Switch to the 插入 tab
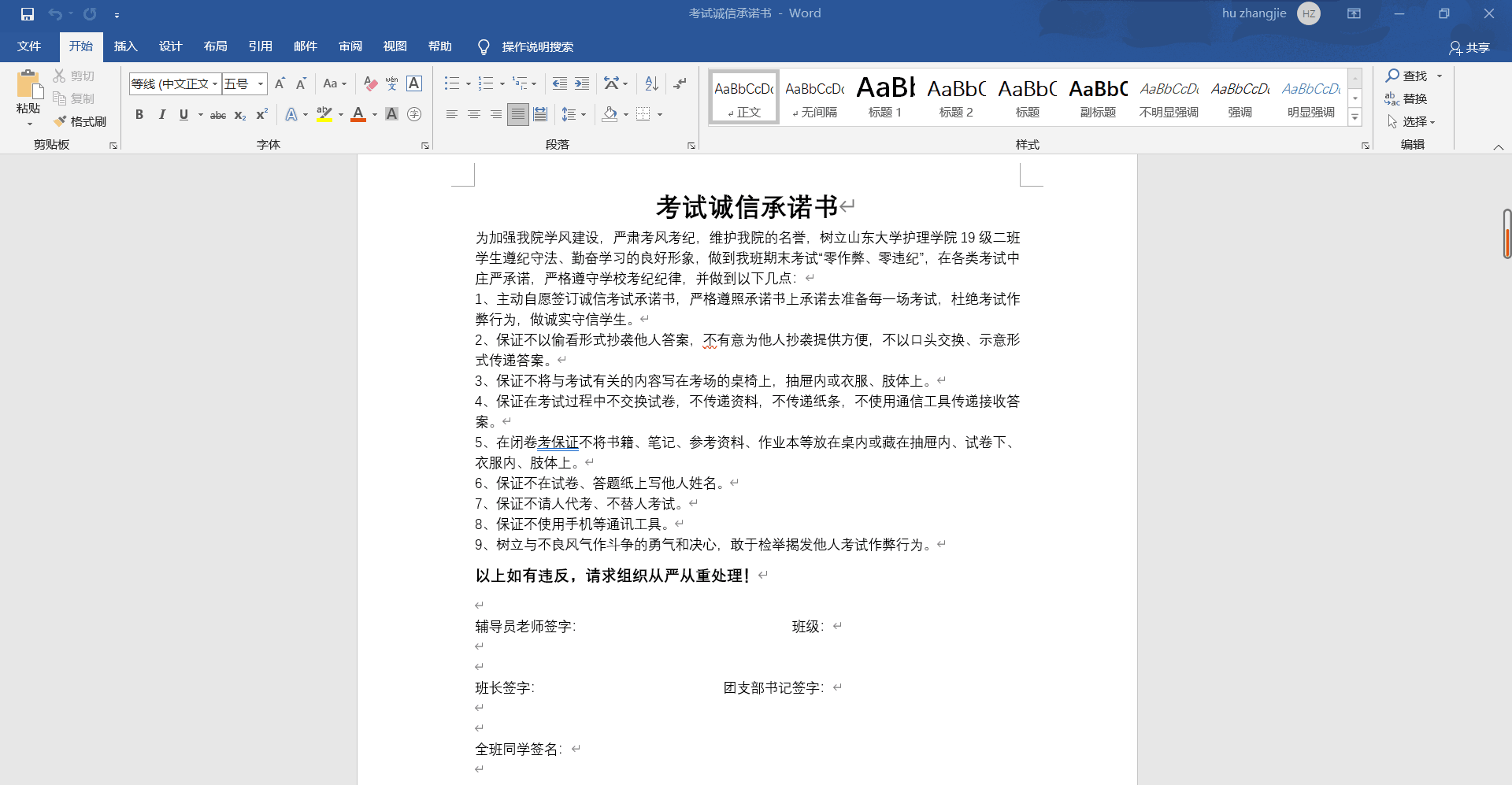 click(x=125, y=46)
